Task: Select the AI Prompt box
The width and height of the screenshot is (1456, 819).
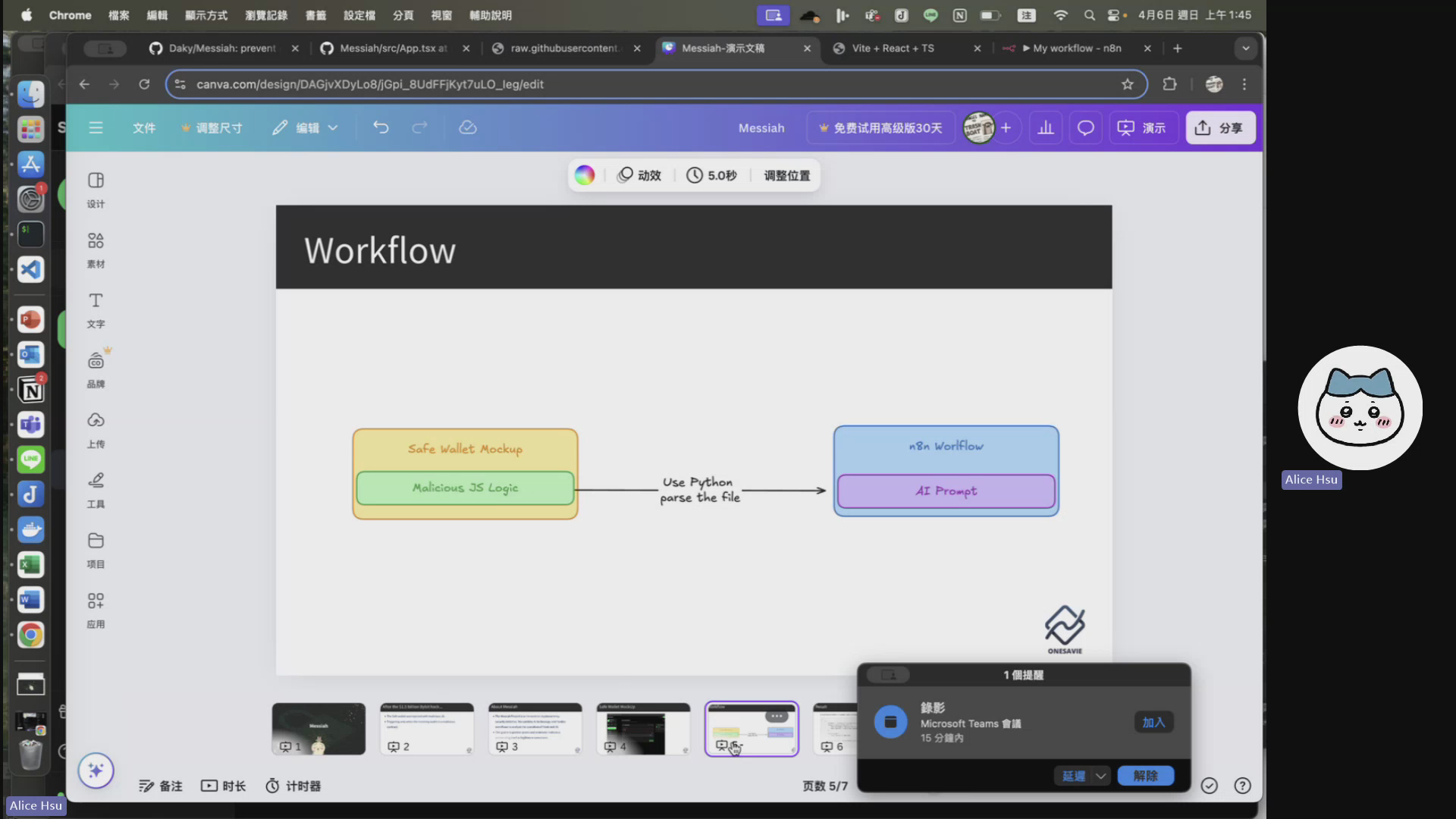Action: [946, 491]
